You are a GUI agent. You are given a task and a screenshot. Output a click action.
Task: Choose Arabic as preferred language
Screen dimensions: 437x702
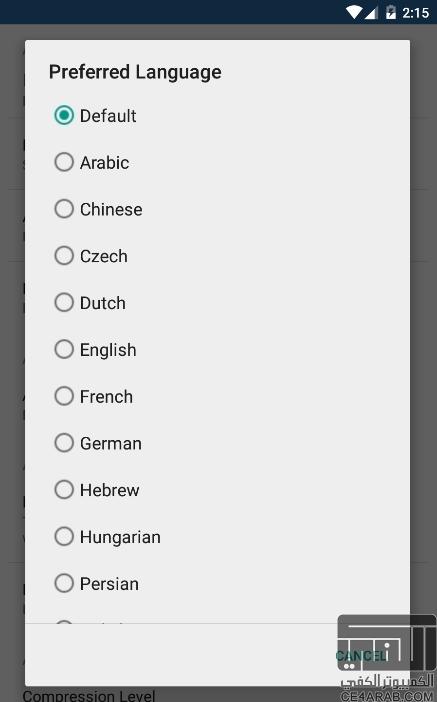[64, 162]
